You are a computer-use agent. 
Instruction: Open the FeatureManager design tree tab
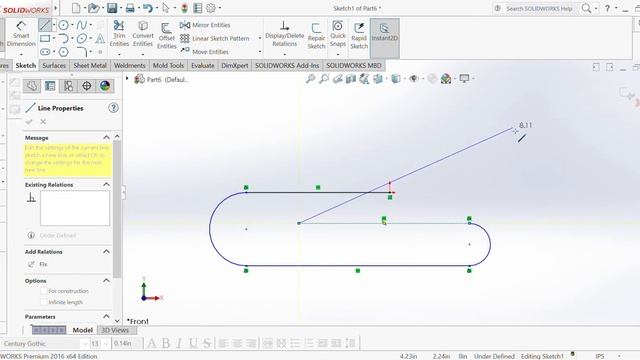(x=32, y=86)
